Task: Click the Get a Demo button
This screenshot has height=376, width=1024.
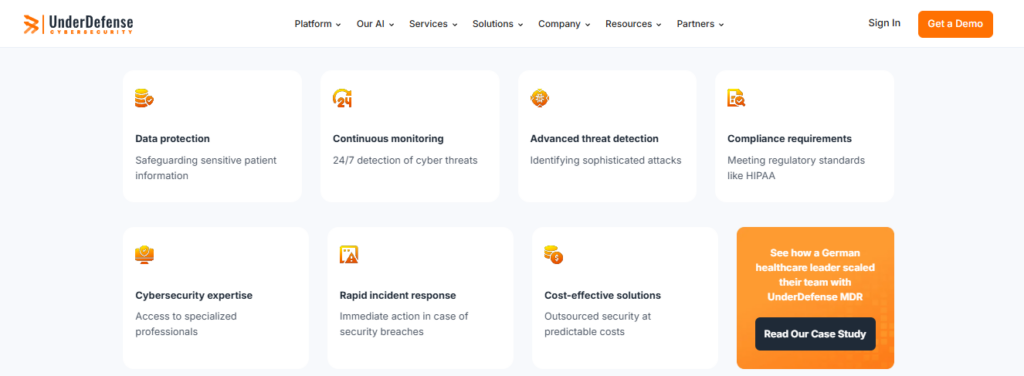Action: tap(955, 24)
